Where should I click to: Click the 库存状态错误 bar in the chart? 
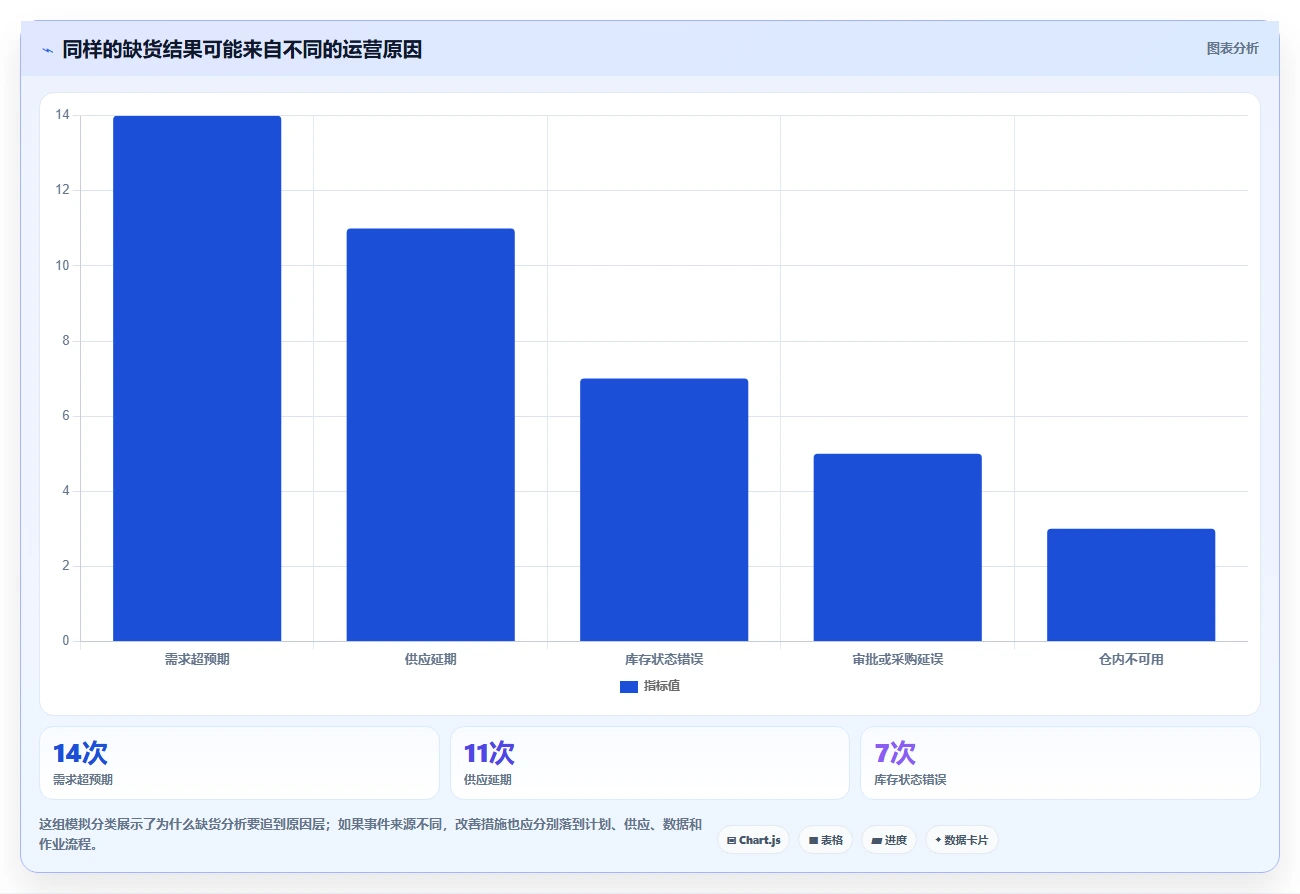(x=664, y=510)
